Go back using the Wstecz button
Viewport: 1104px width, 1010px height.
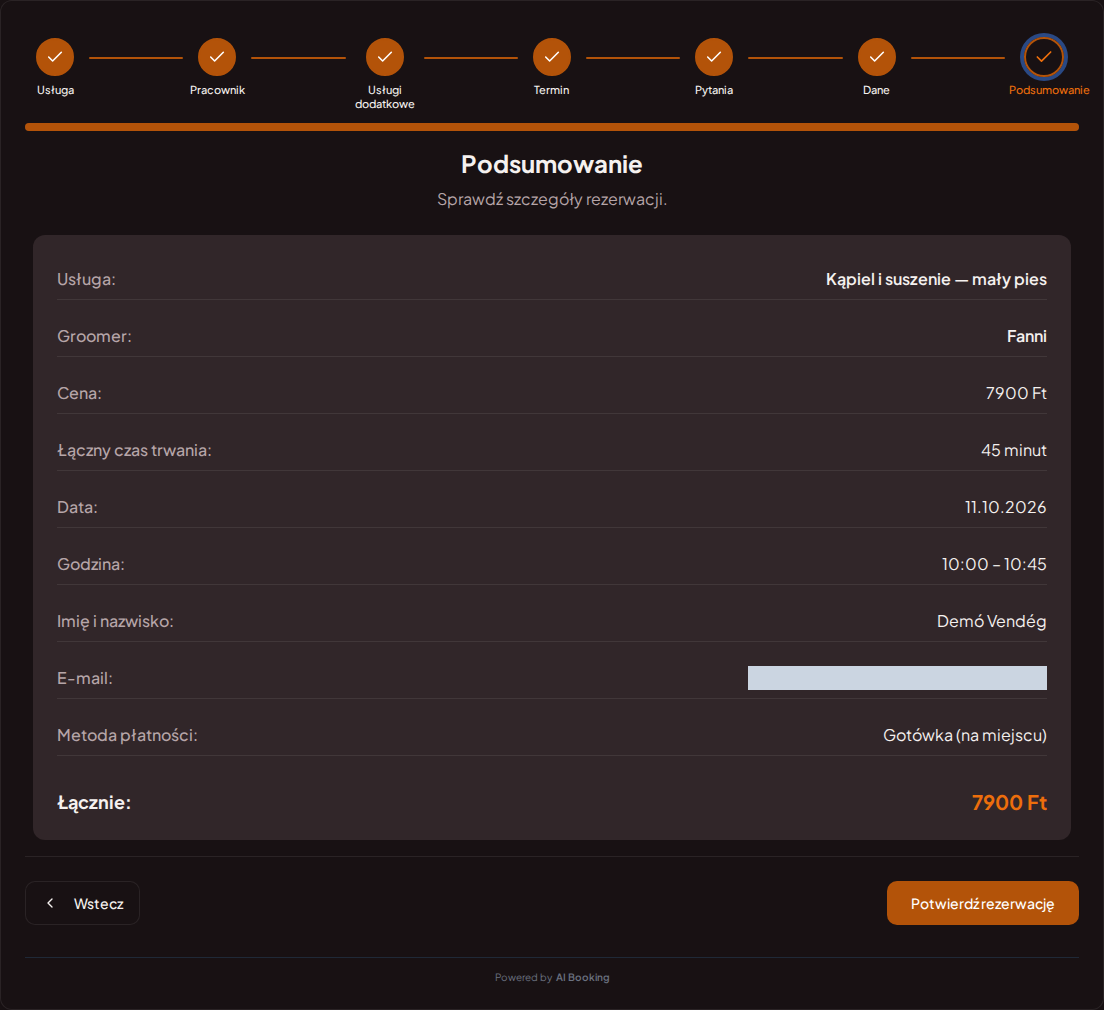coord(82,903)
